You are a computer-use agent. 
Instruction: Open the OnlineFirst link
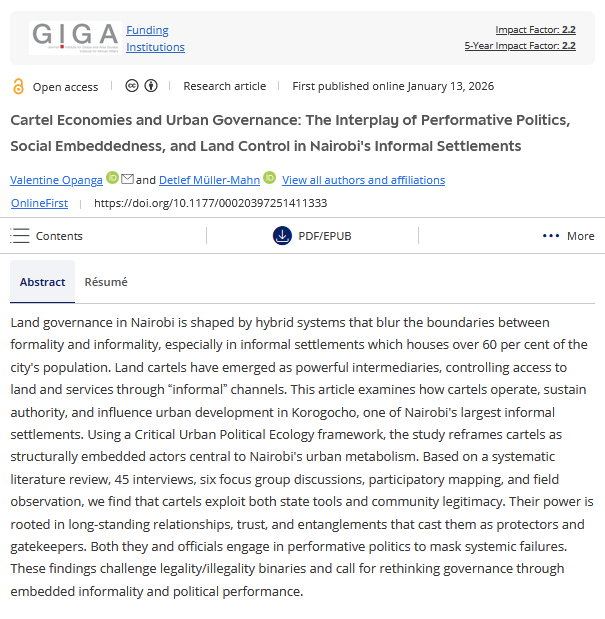tap(41, 203)
